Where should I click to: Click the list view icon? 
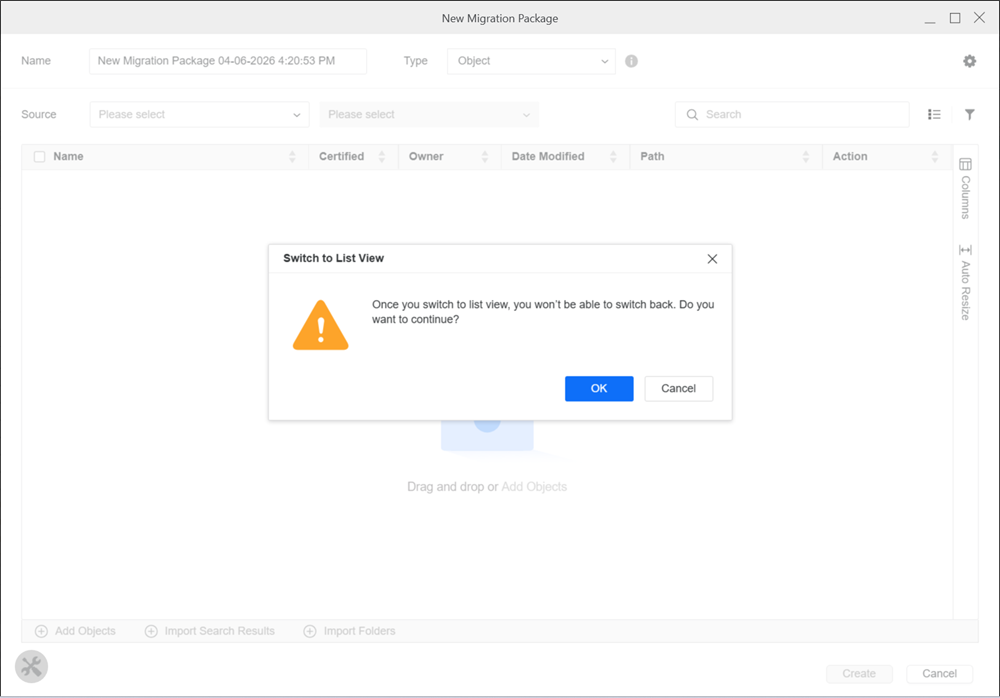(x=934, y=115)
